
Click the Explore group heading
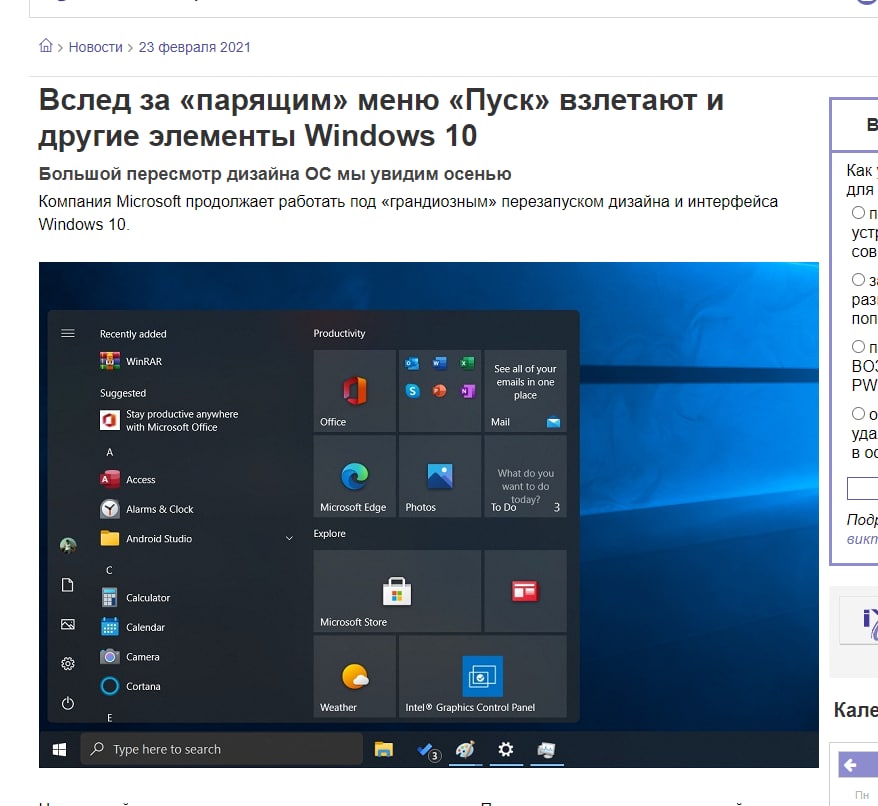coord(329,534)
